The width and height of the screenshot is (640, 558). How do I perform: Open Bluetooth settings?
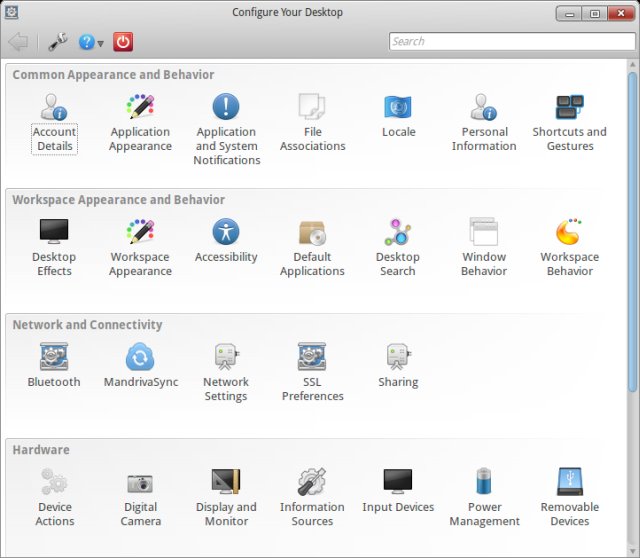click(x=54, y=366)
